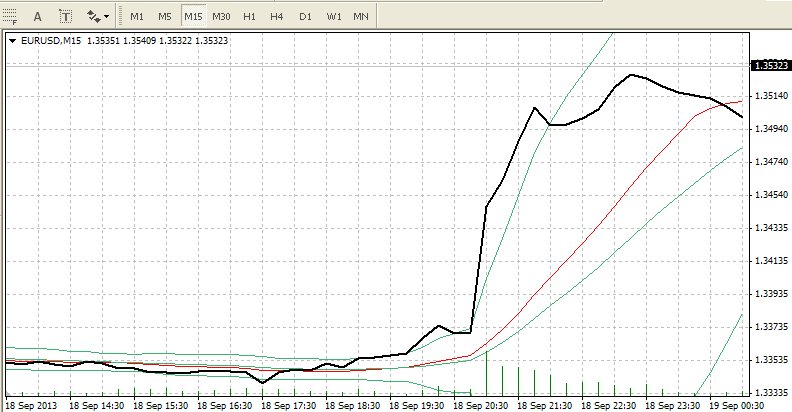Click the 1.33335 price scale value
This screenshot has width=792, height=412.
click(x=771, y=393)
